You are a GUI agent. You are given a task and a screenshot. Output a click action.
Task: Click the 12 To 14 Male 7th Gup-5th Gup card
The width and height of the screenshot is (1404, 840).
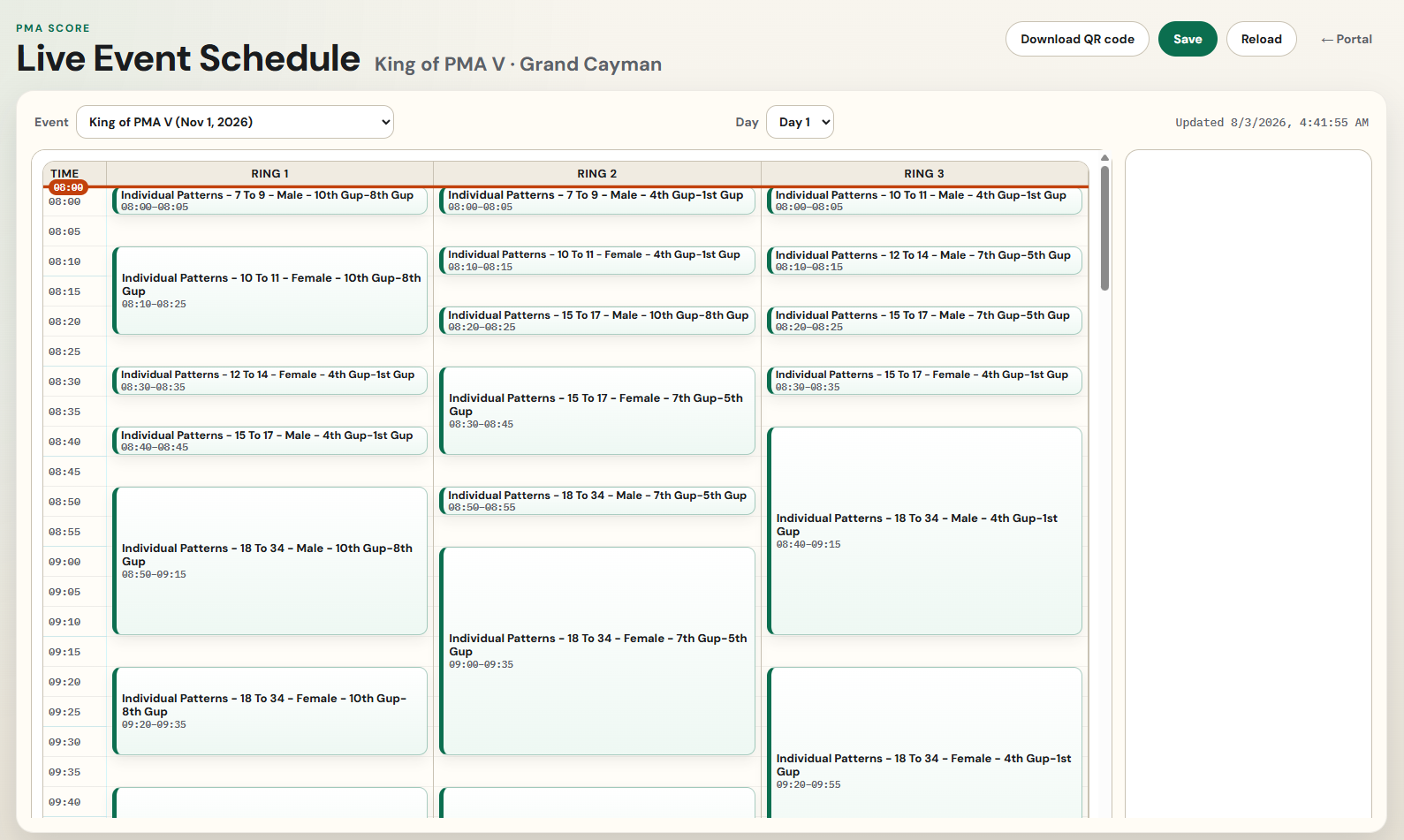[x=924, y=261]
